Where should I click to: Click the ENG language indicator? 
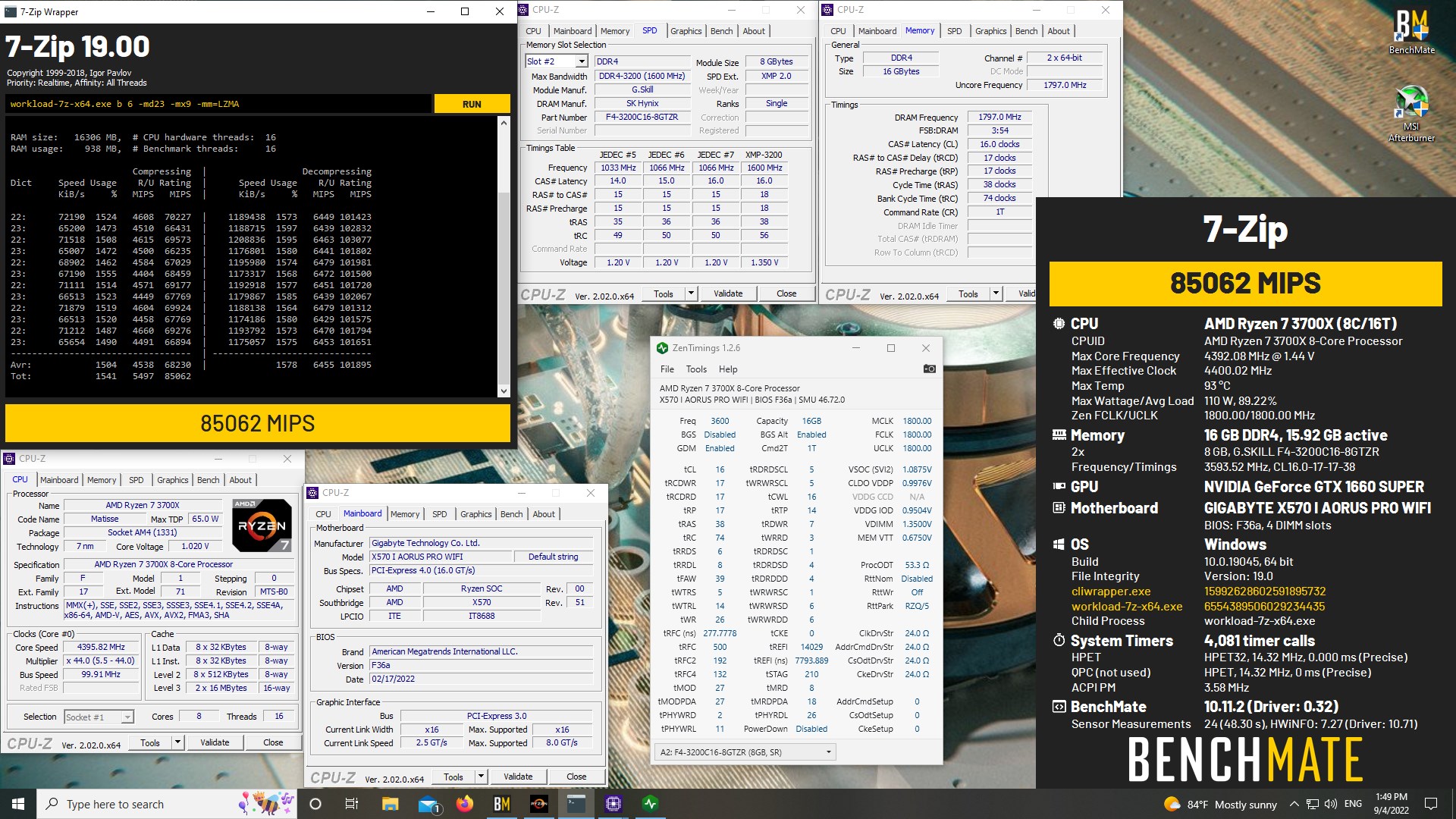tap(1353, 804)
